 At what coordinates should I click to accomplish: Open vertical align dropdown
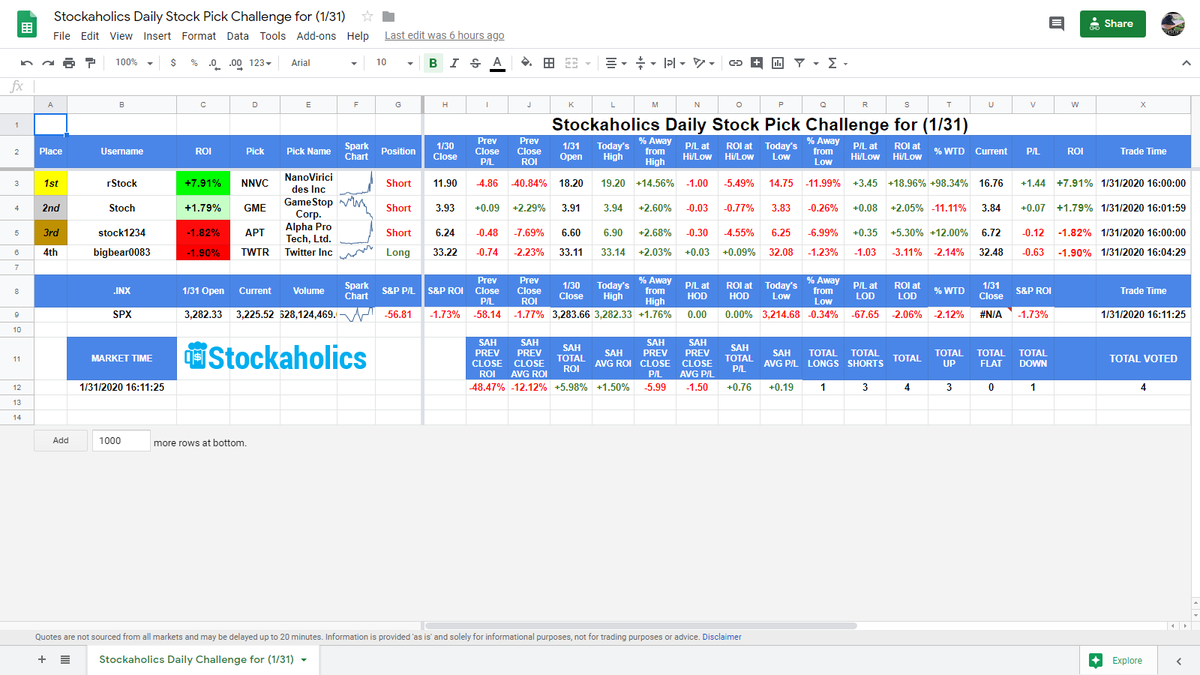click(x=644, y=63)
